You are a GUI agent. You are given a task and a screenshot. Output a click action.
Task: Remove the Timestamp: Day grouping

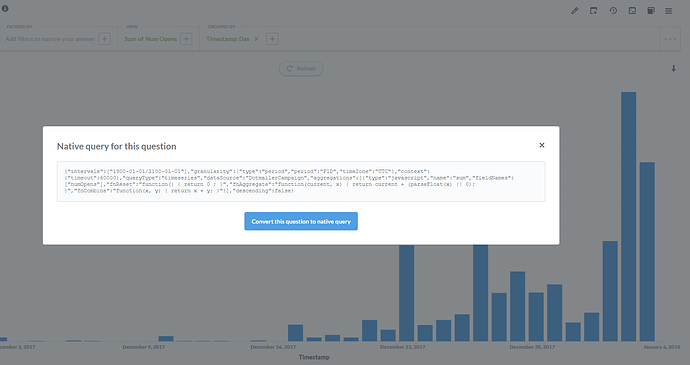pyautogui.click(x=256, y=39)
